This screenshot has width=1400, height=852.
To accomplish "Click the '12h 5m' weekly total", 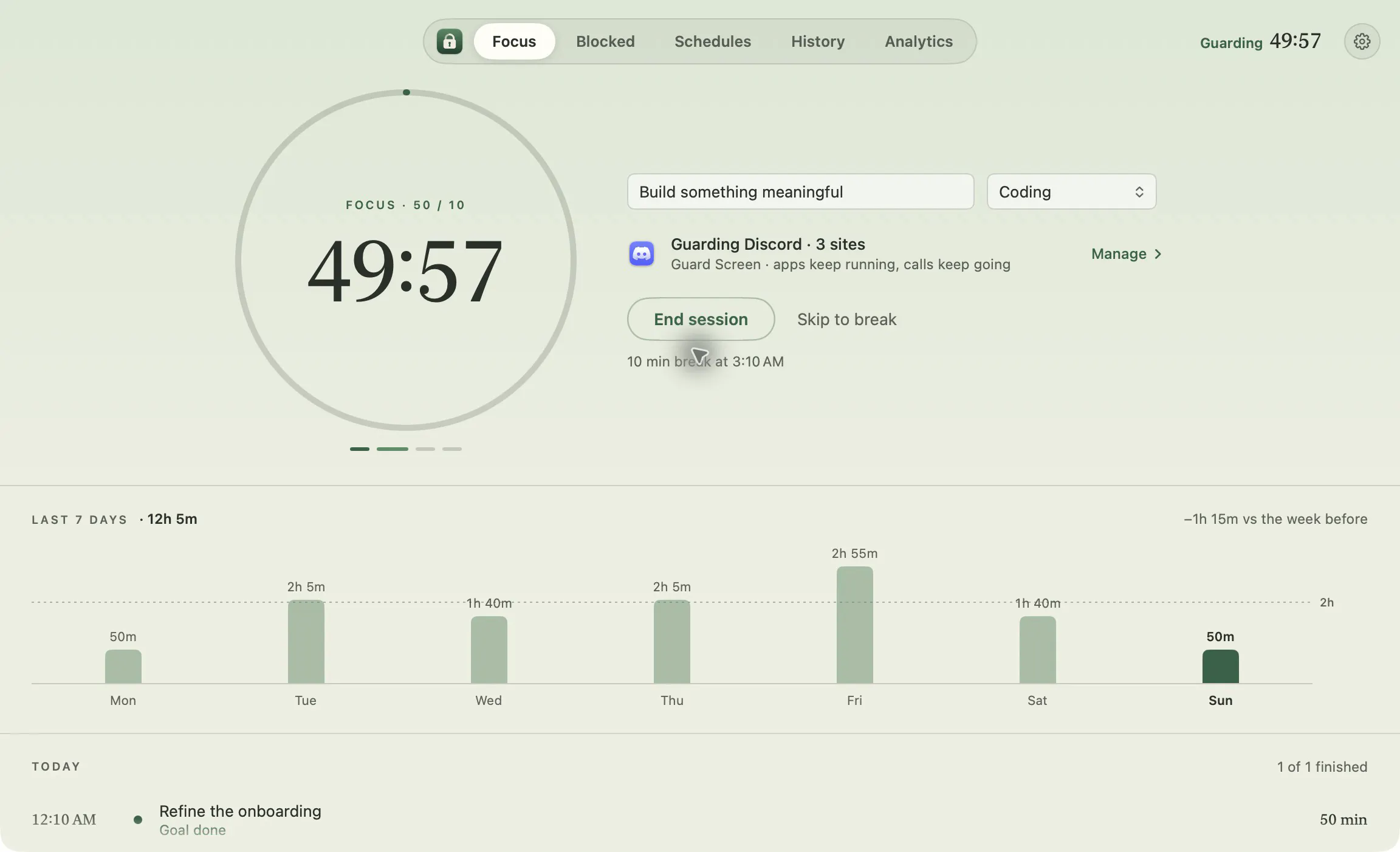I will 172,519.
